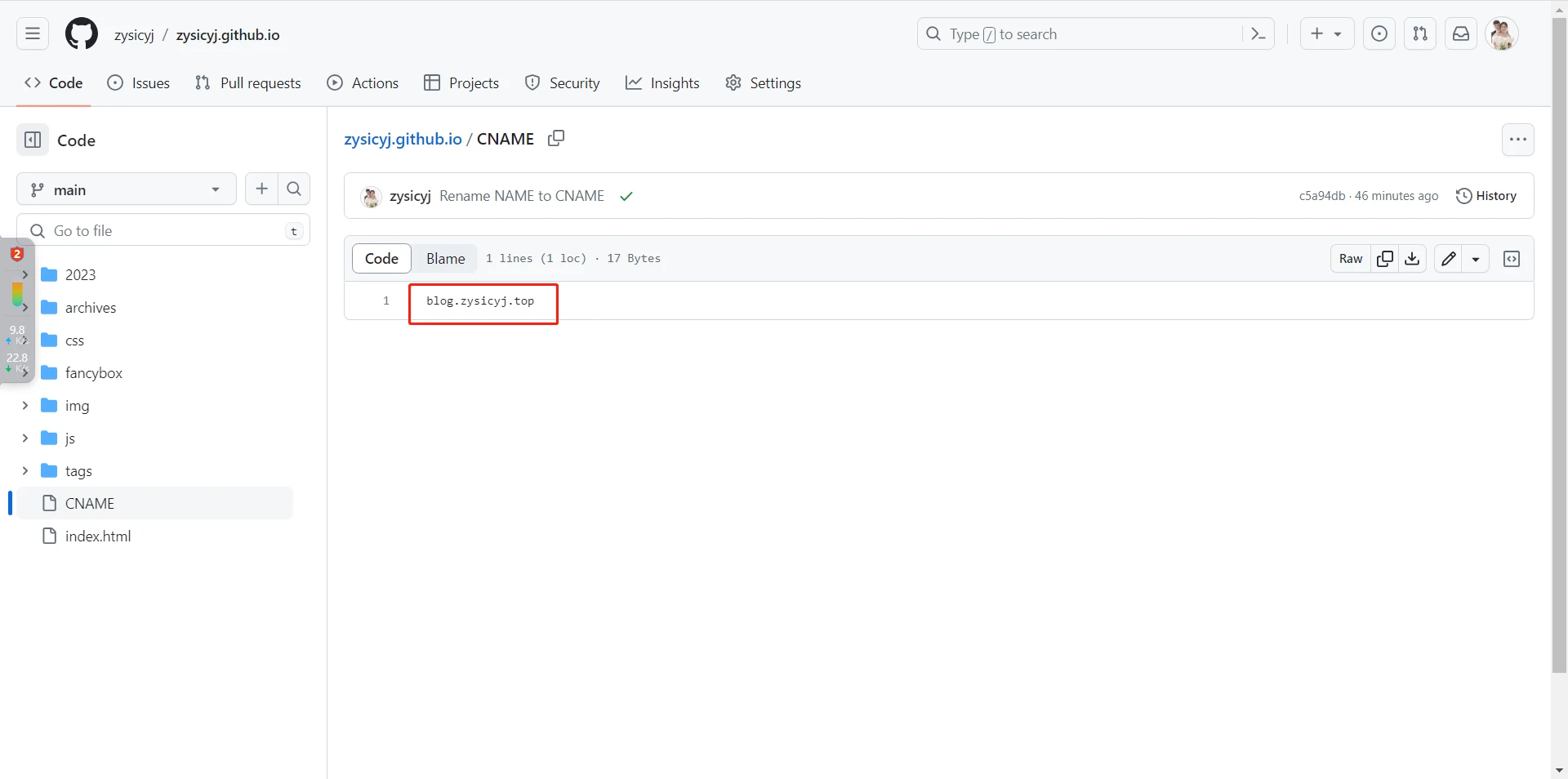Open the repository Settings tab
Image resolution: width=1568 pixels, height=779 pixels.
tap(763, 83)
